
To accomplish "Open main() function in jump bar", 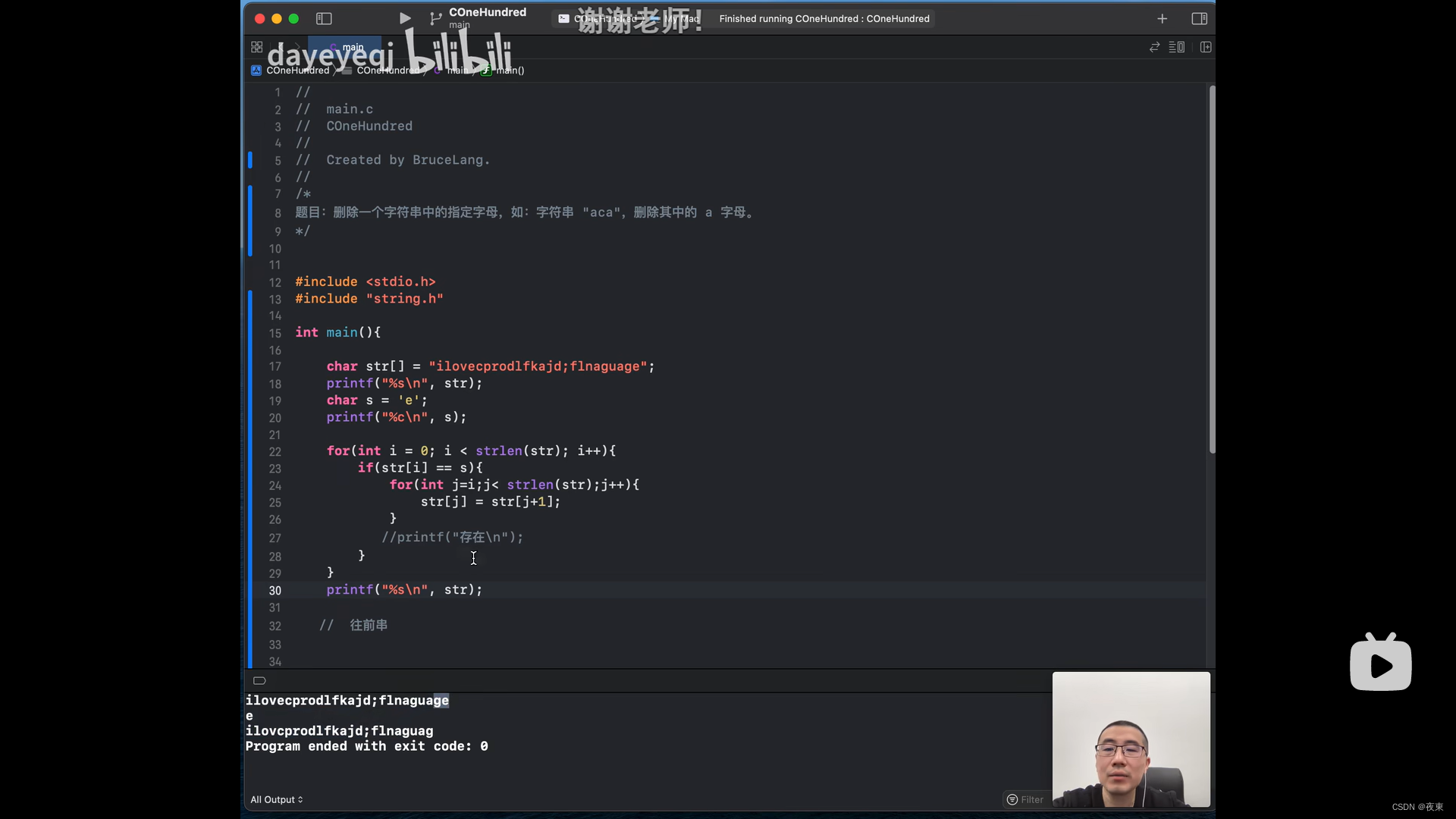I will pyautogui.click(x=510, y=71).
